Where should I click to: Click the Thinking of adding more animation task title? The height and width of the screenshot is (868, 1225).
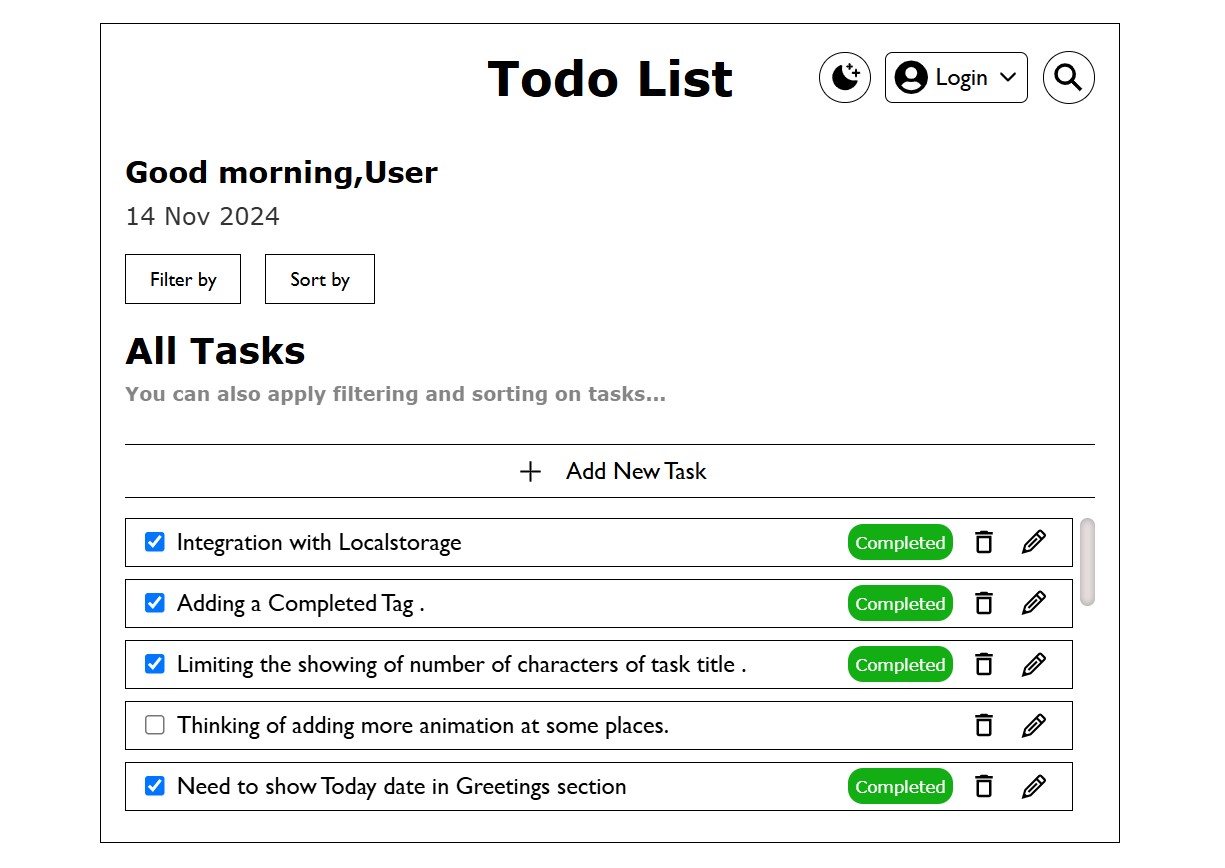(x=423, y=726)
